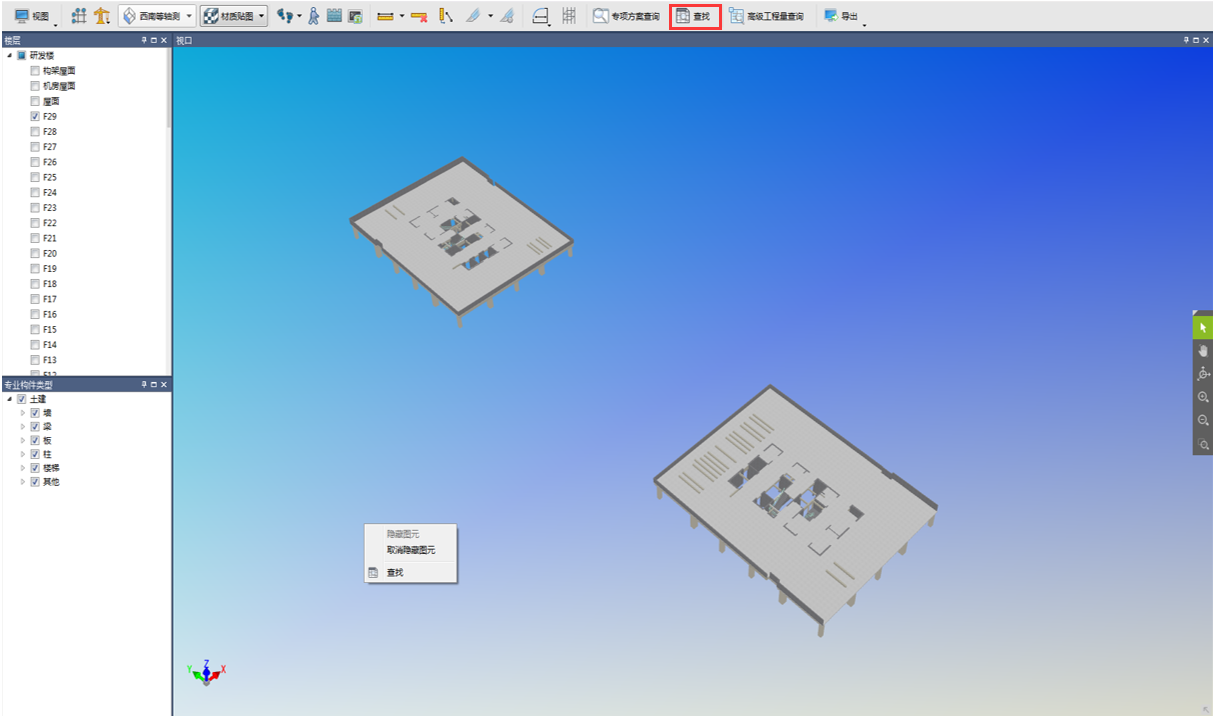Open the 材质贴图 render mode dropdown
This screenshot has width=1213, height=716.
234,16
